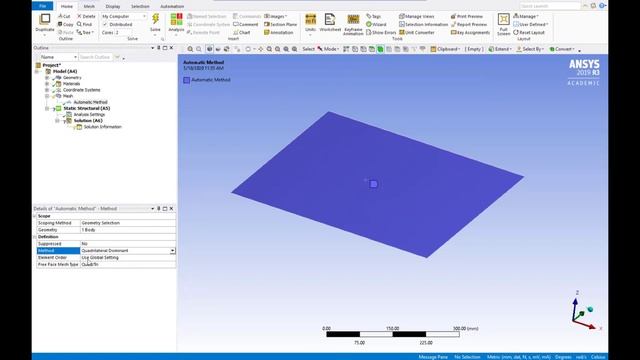Open the Select By dropdown
This screenshot has height=360, width=640.
point(530,49)
